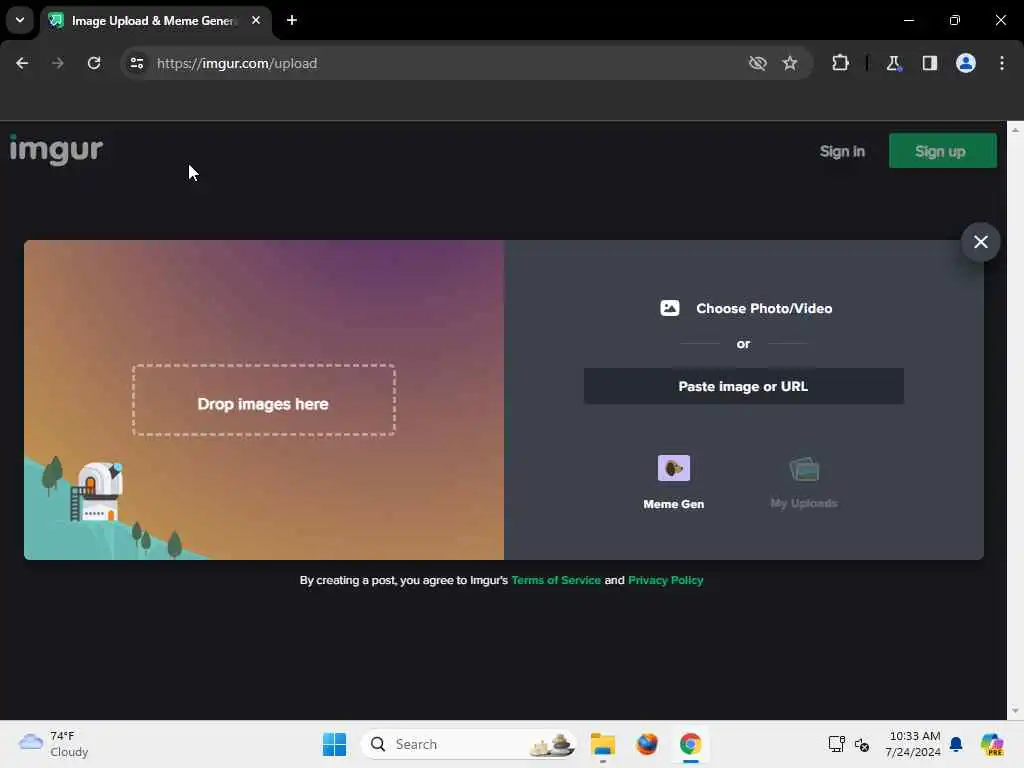Close the Image Upload tab
This screenshot has height=768, width=1024.
tap(256, 20)
